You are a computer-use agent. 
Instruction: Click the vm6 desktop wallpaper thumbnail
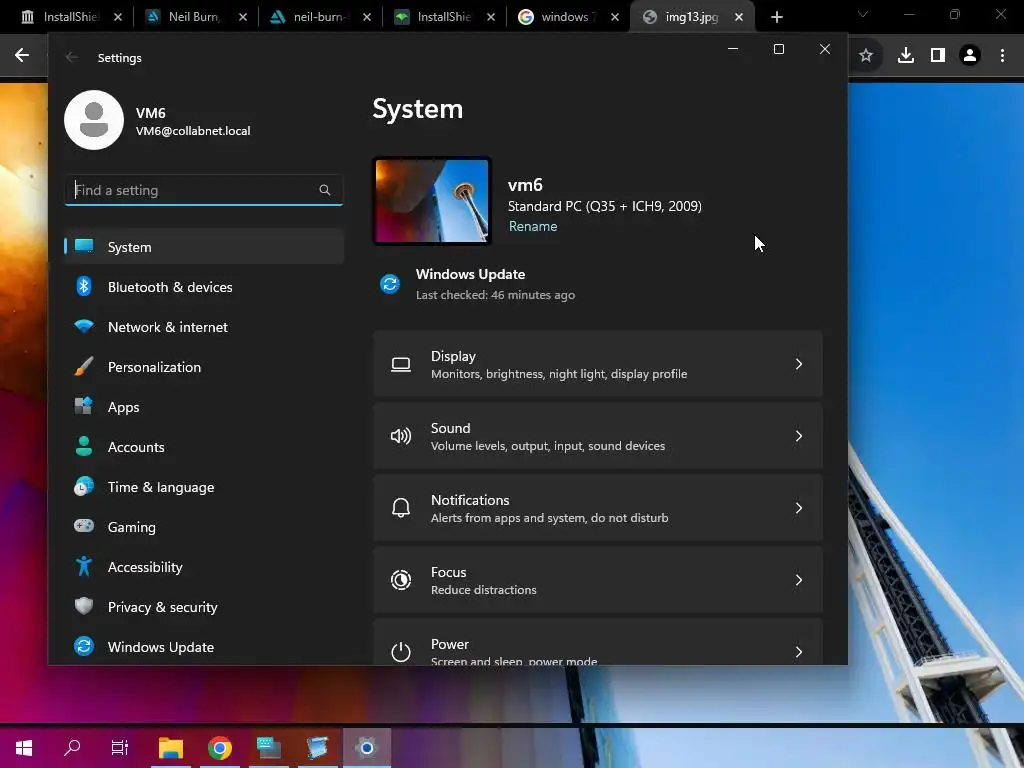pyautogui.click(x=432, y=201)
